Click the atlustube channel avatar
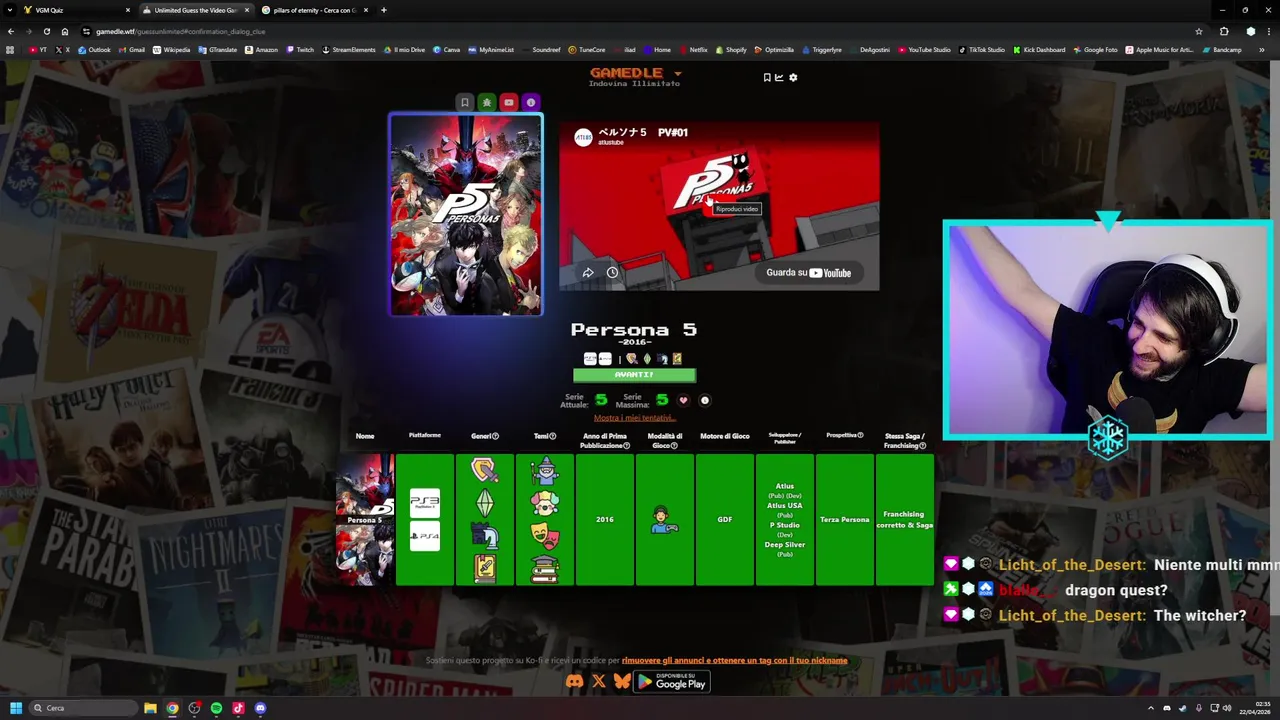Viewport: 1280px width, 720px height. click(583, 137)
